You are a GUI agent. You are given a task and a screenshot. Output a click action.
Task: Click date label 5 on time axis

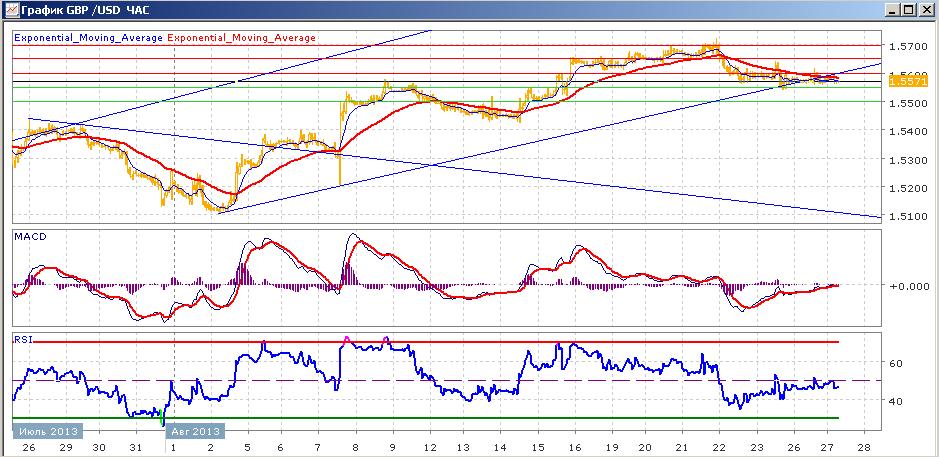[x=247, y=447]
